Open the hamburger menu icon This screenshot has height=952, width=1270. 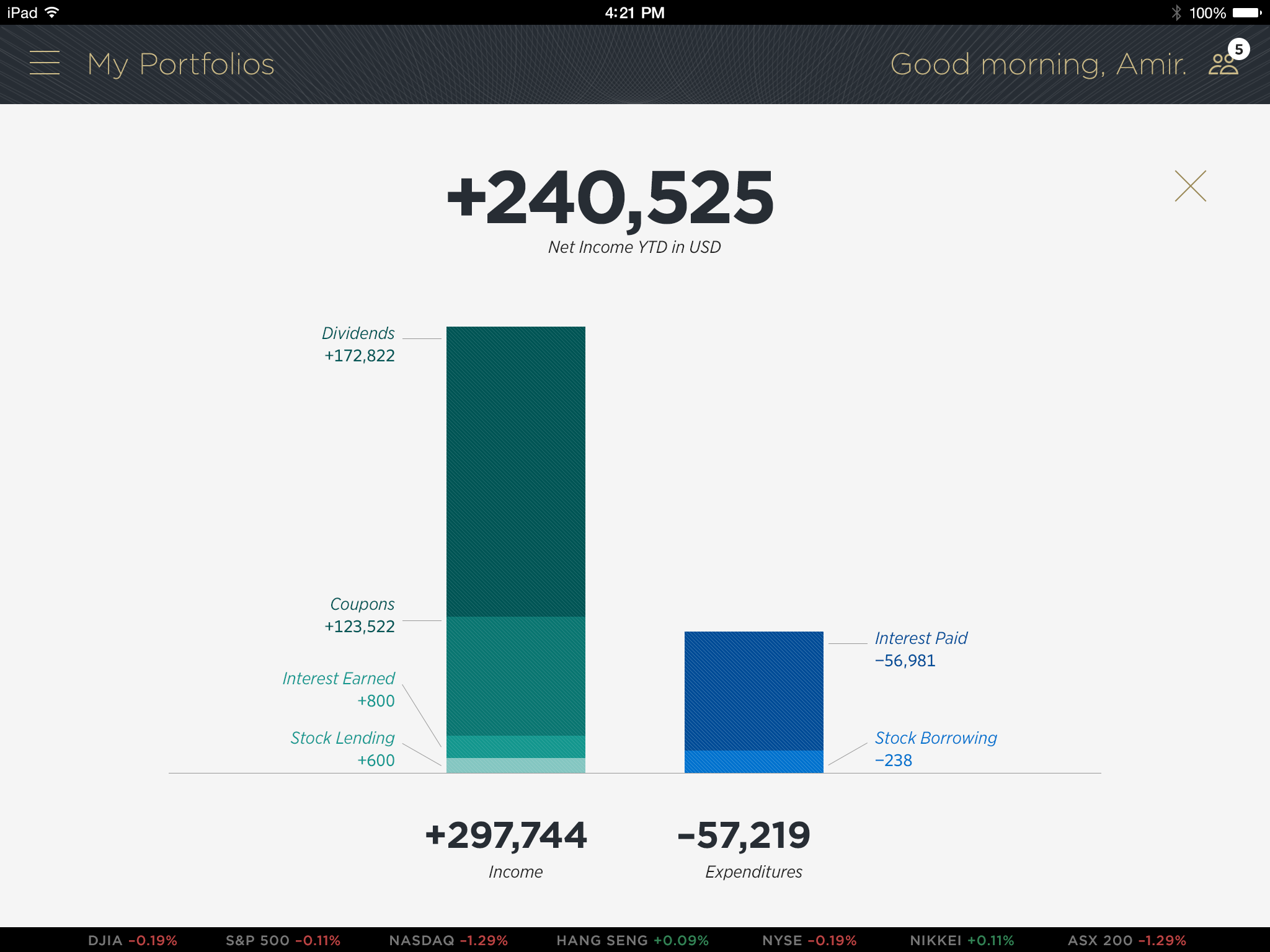click(45, 63)
